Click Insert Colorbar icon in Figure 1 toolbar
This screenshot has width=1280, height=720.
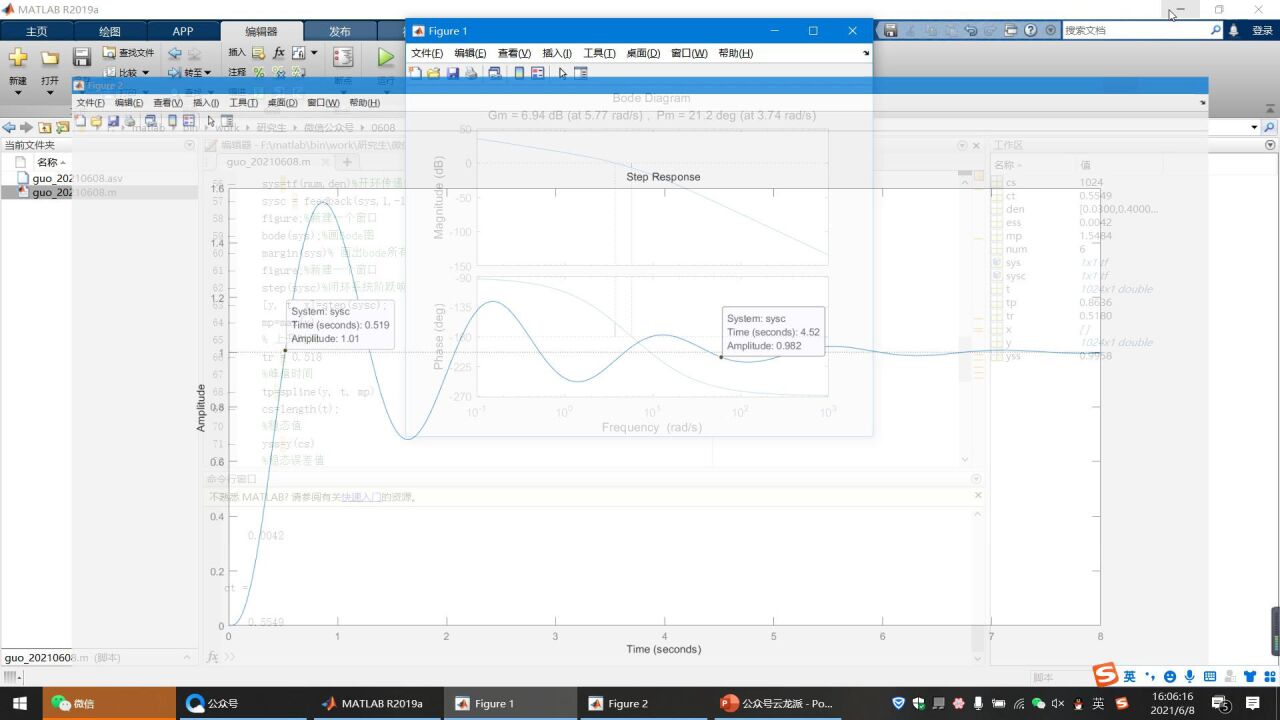coord(519,73)
